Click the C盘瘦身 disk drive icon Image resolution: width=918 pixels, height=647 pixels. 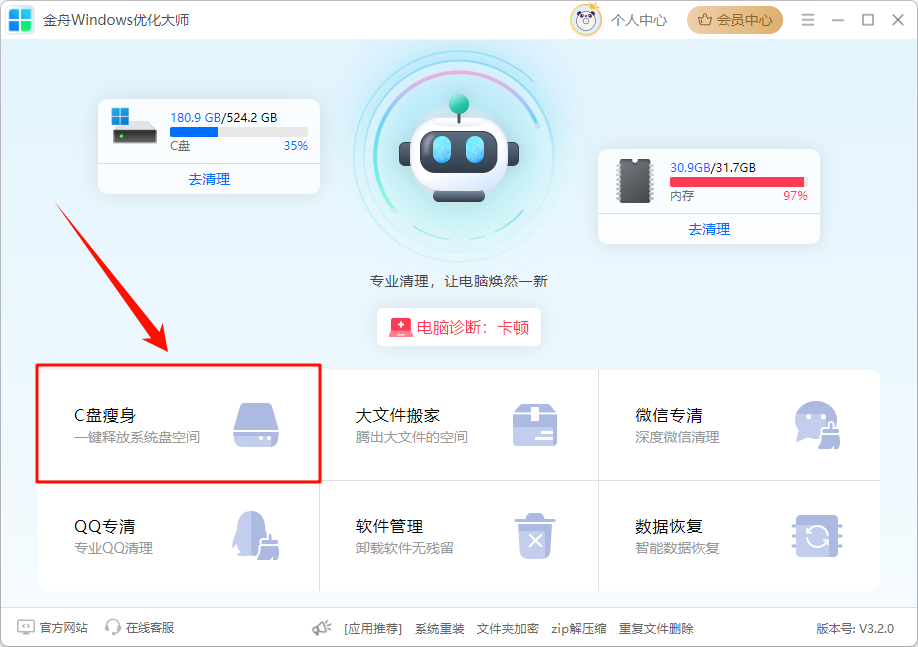tap(256, 425)
